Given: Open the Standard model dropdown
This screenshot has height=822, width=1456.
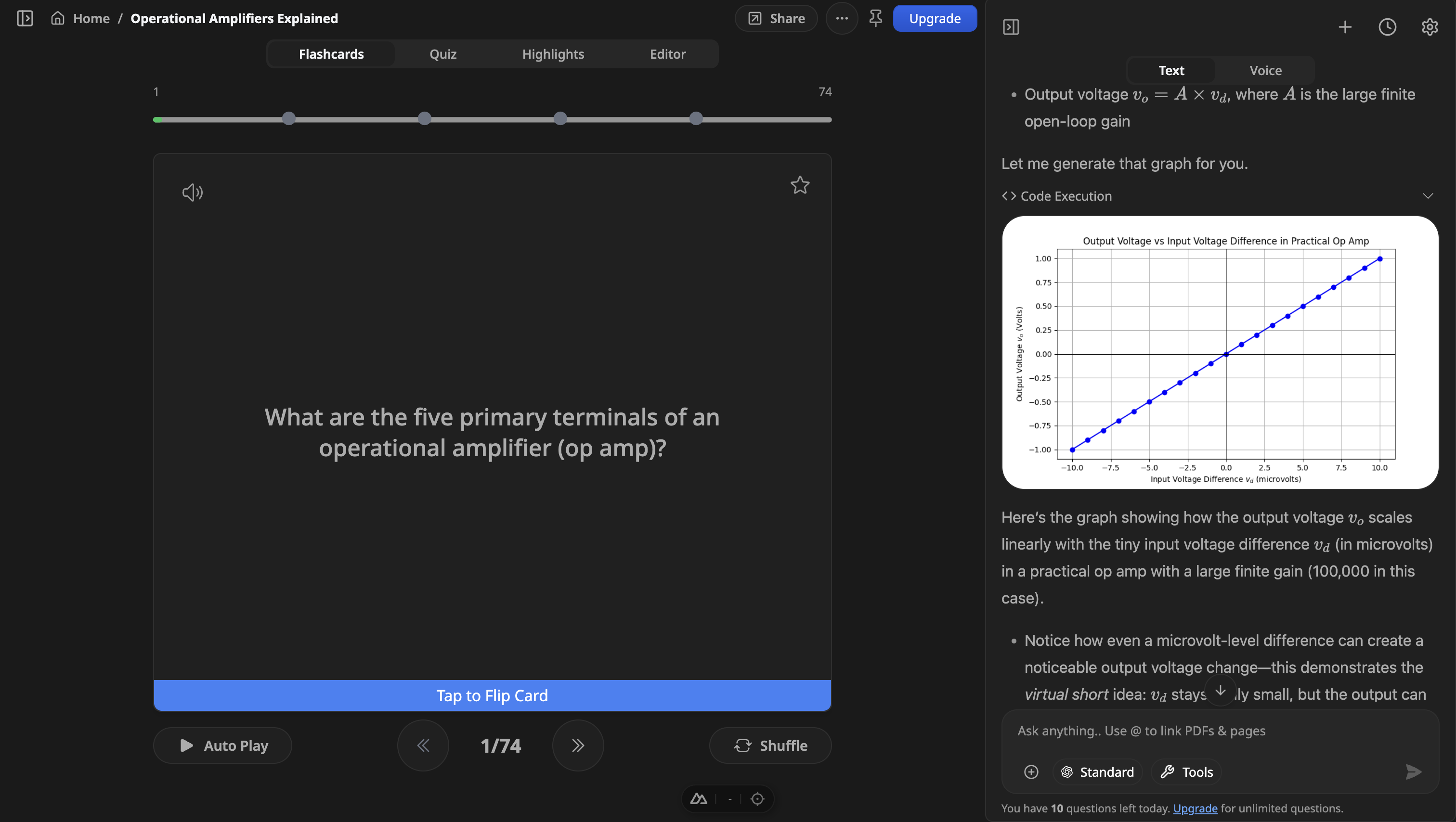Looking at the screenshot, I should (x=1098, y=772).
